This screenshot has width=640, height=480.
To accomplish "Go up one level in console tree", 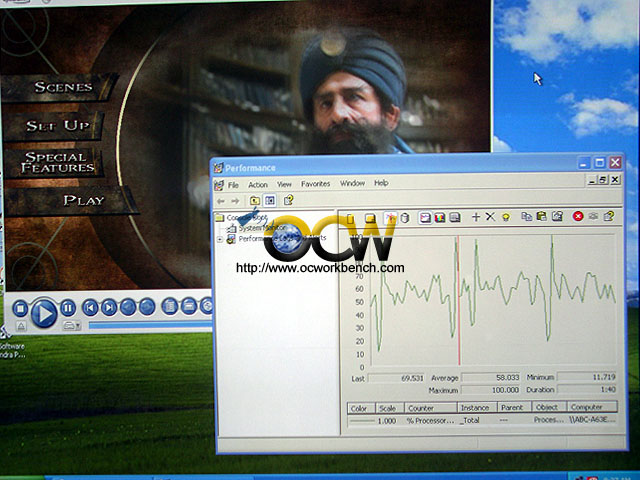I will (x=255, y=200).
